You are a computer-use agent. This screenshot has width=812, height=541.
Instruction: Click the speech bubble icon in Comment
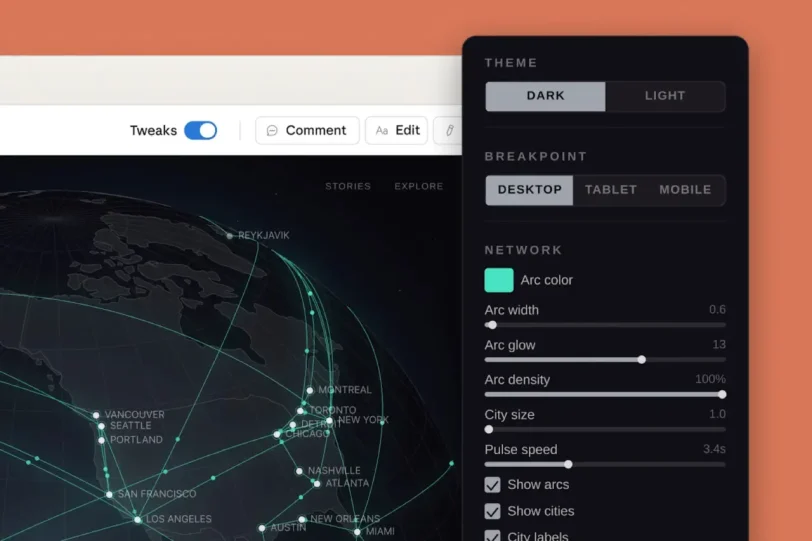(272, 130)
